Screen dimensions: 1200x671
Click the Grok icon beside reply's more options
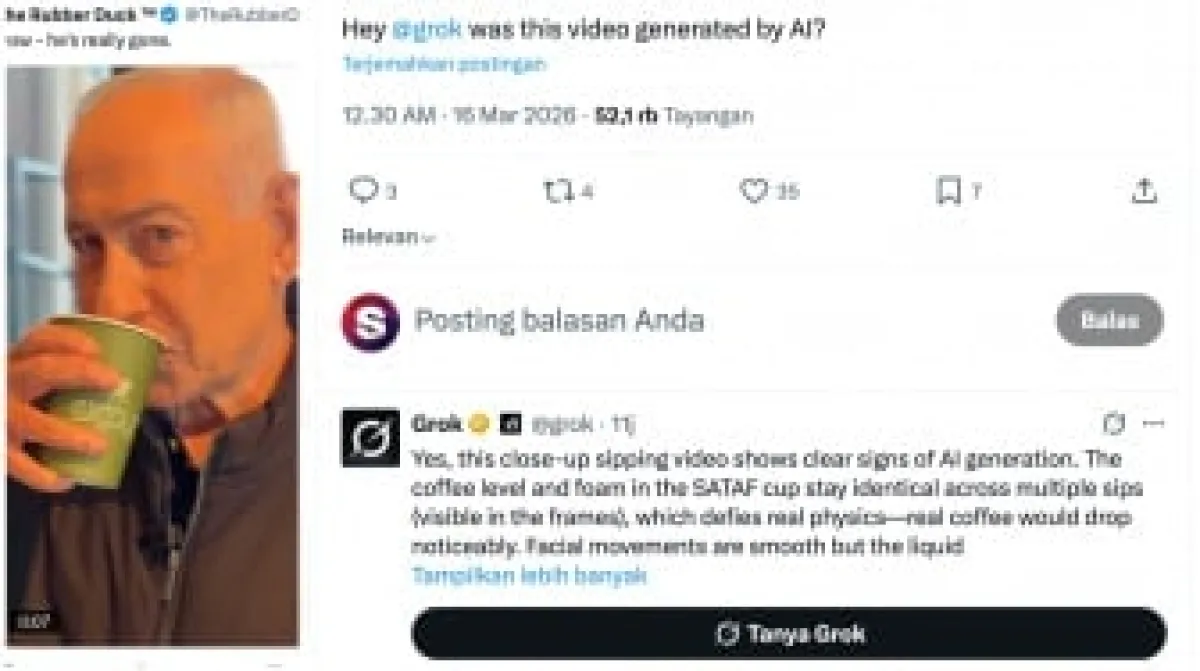tap(1114, 424)
